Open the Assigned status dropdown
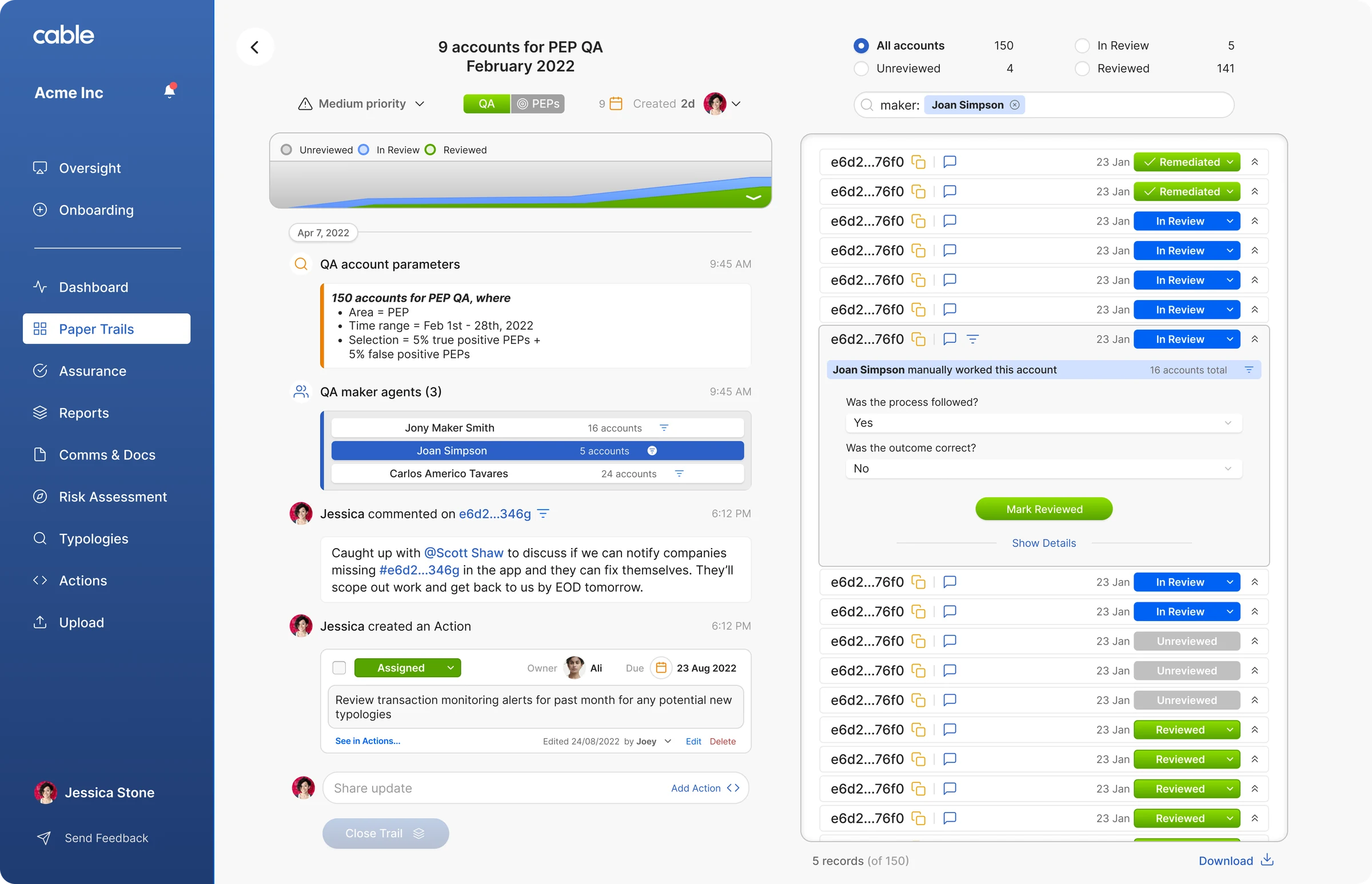 click(x=407, y=668)
